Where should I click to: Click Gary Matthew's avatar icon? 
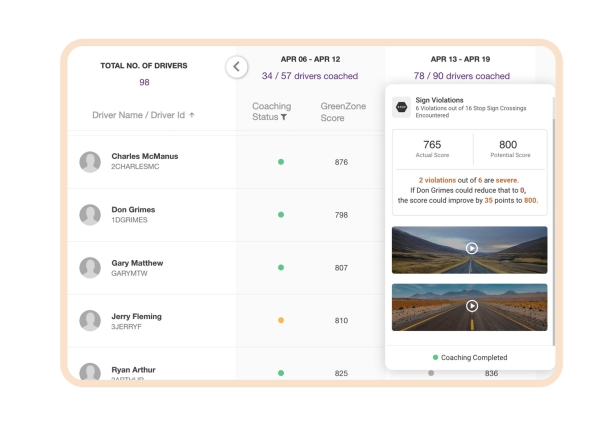point(91,268)
